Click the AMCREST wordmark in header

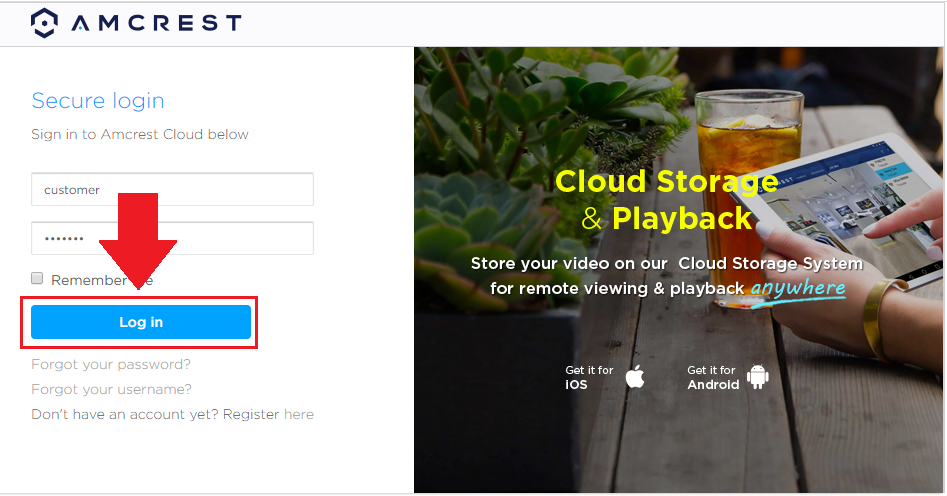pyautogui.click(x=157, y=23)
